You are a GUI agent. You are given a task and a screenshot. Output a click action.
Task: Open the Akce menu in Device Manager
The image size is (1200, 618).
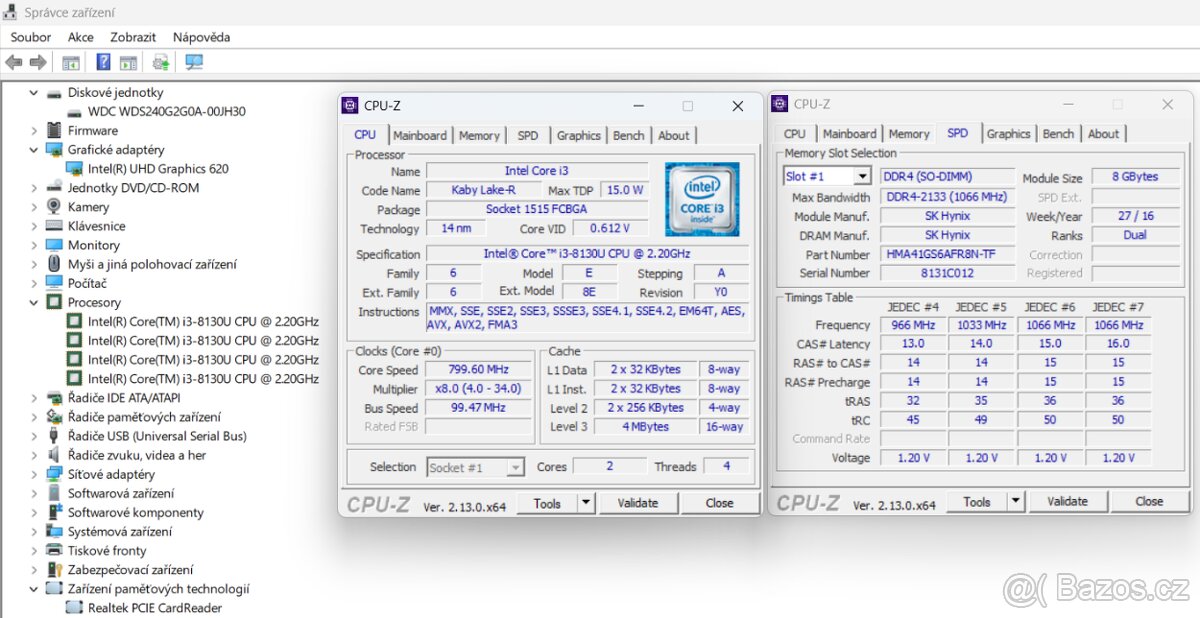pos(80,37)
